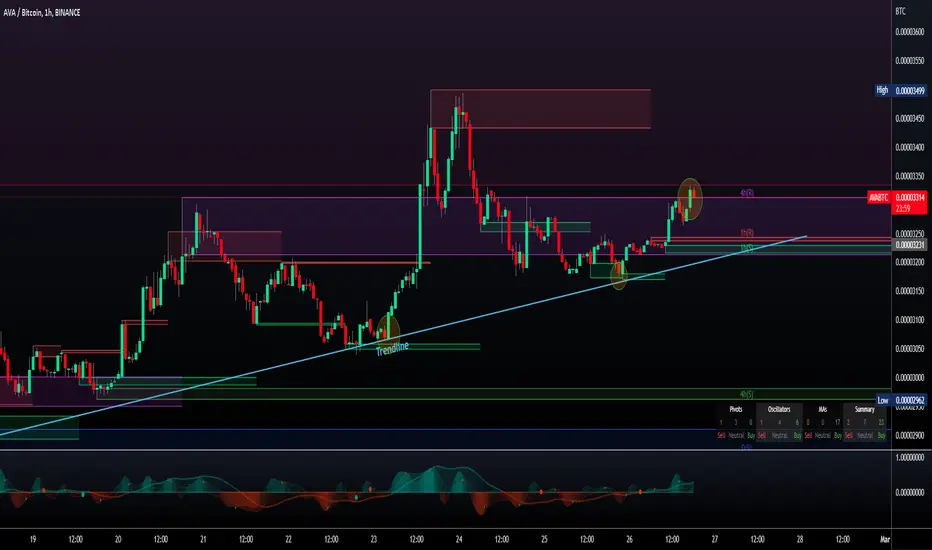Click the Sell label under Pivots
This screenshot has height=550, width=932.
tap(721, 435)
